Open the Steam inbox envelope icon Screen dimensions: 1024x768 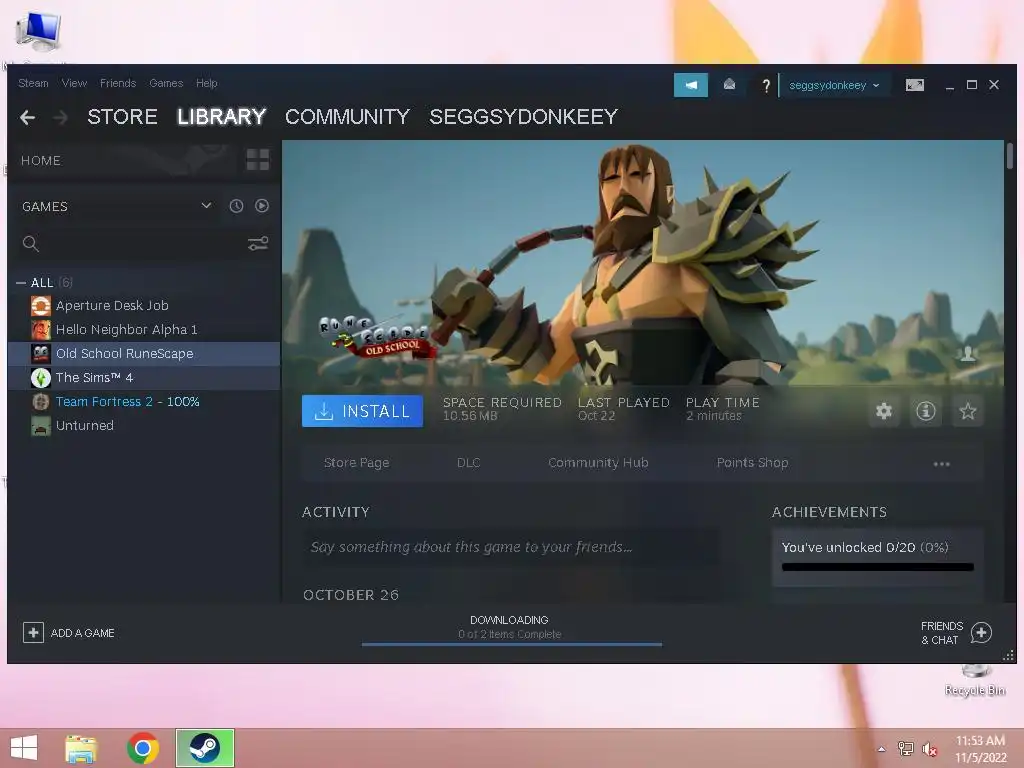coord(729,85)
